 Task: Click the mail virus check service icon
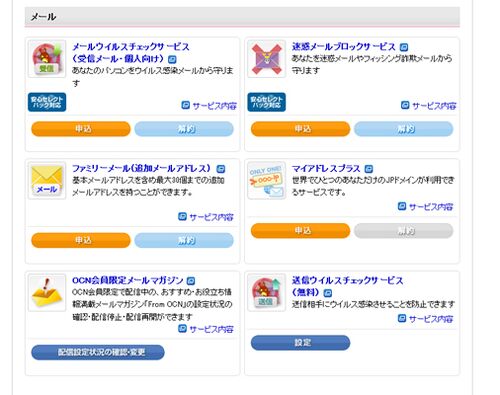tap(47, 59)
